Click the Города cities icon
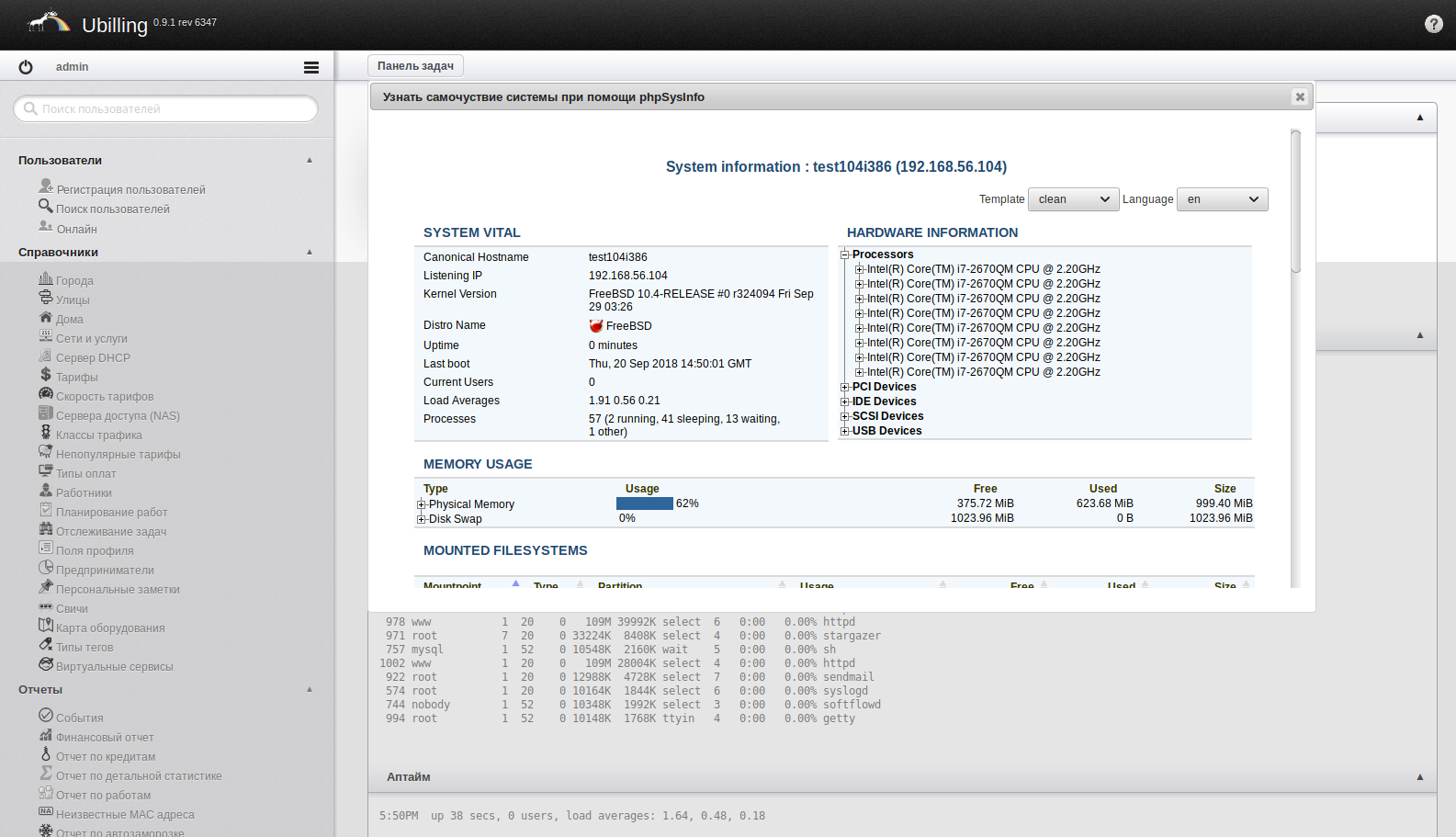Viewport: 1456px width, 837px height. [x=46, y=277]
